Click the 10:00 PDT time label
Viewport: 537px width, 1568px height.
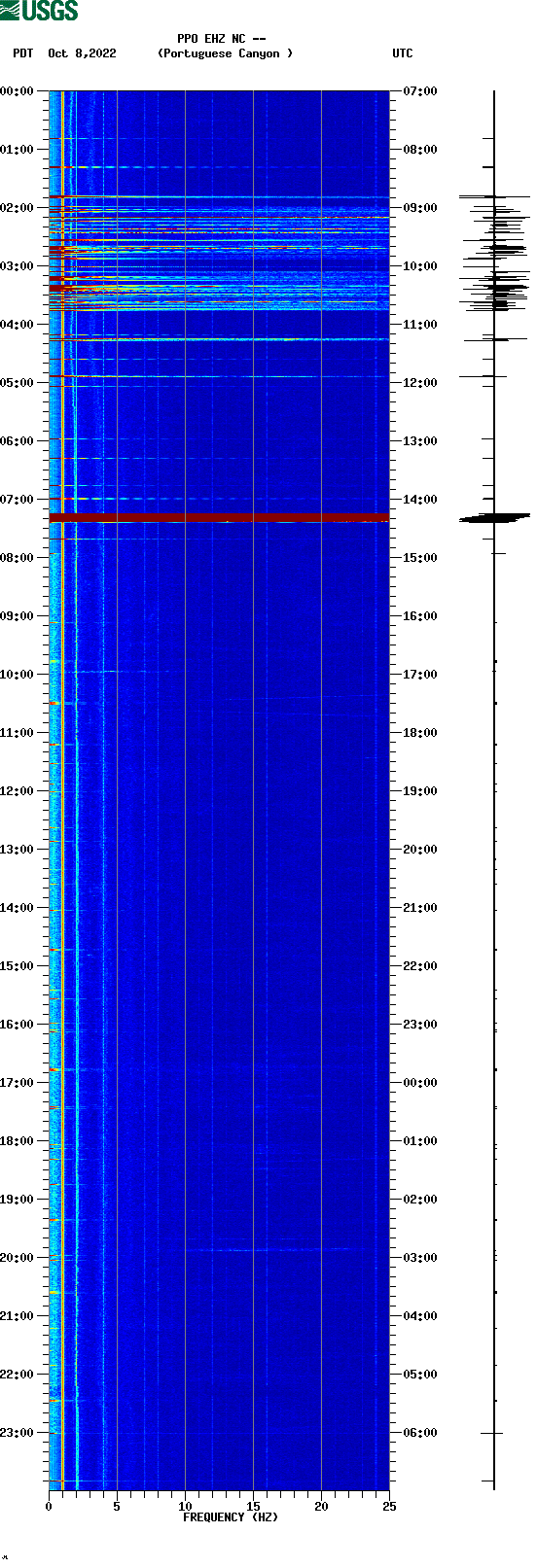pyautogui.click(x=18, y=675)
